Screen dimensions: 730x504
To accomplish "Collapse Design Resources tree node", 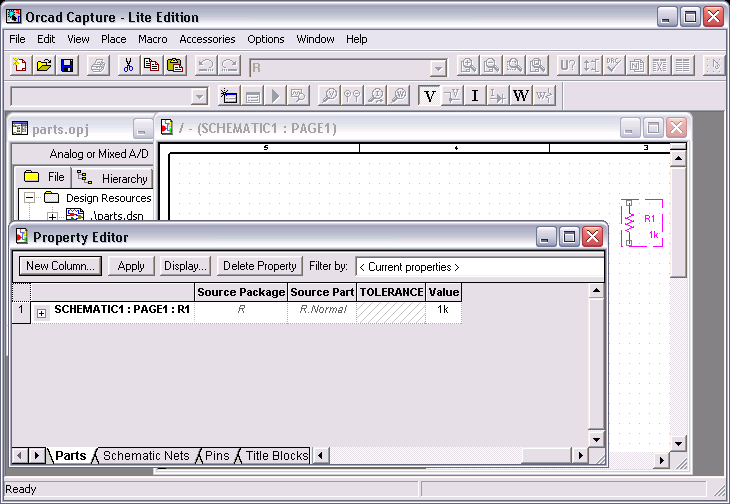I will coord(29,198).
